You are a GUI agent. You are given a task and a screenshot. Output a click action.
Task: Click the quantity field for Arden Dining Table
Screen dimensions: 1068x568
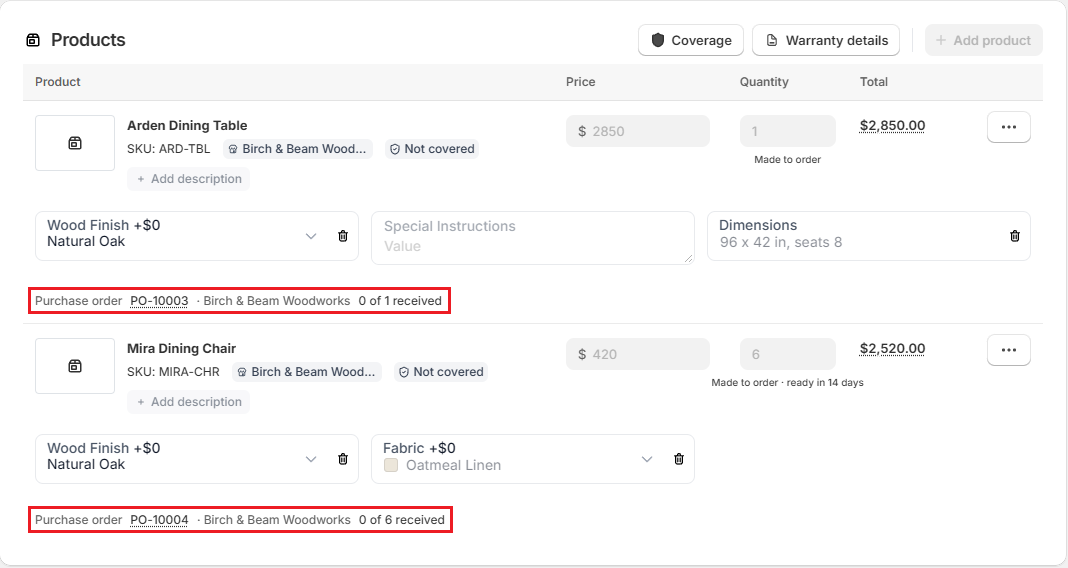click(787, 131)
